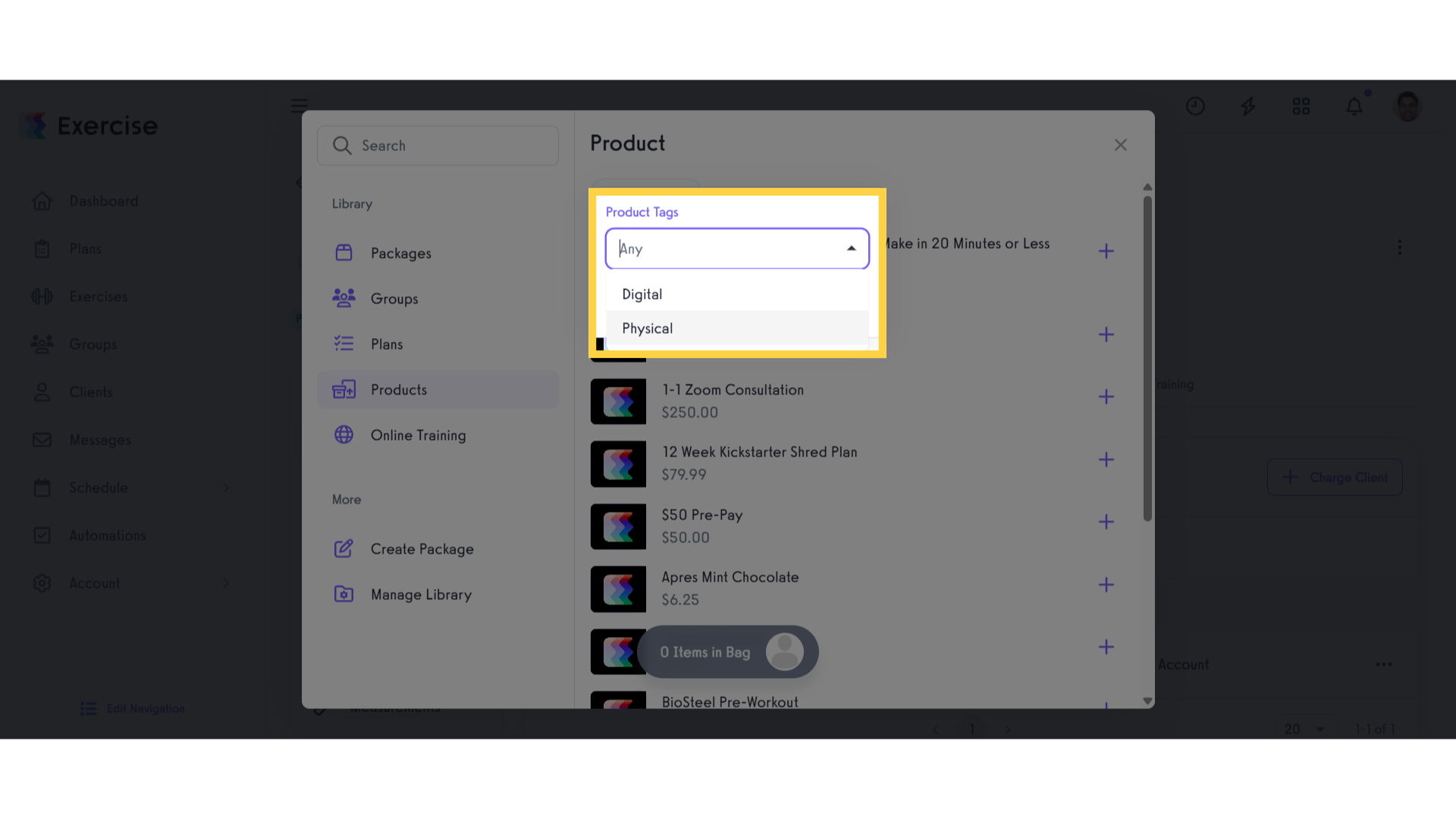Open the clock history icon in the top bar
Viewport: 1456px width, 819px height.
(1195, 106)
